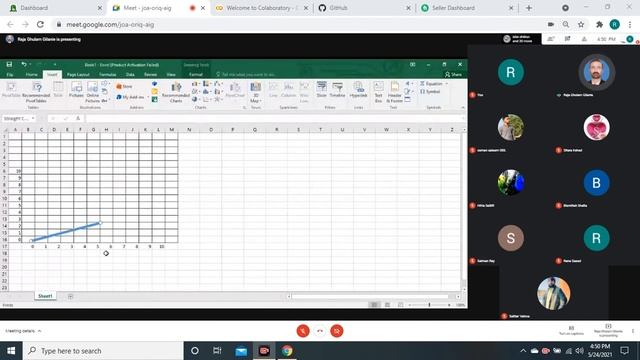Open the Format drawing tools tab
This screenshot has width=640, height=360.
pos(196,74)
